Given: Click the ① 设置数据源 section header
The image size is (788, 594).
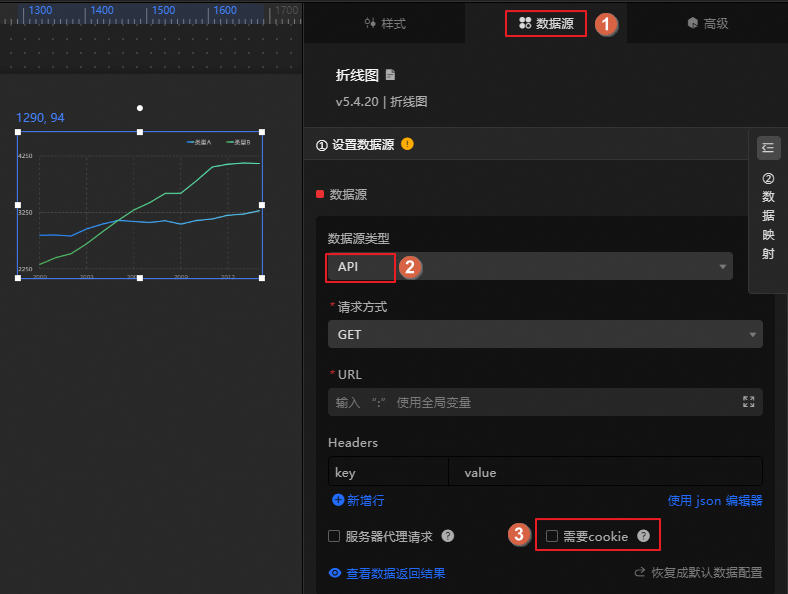Looking at the screenshot, I should (526, 145).
